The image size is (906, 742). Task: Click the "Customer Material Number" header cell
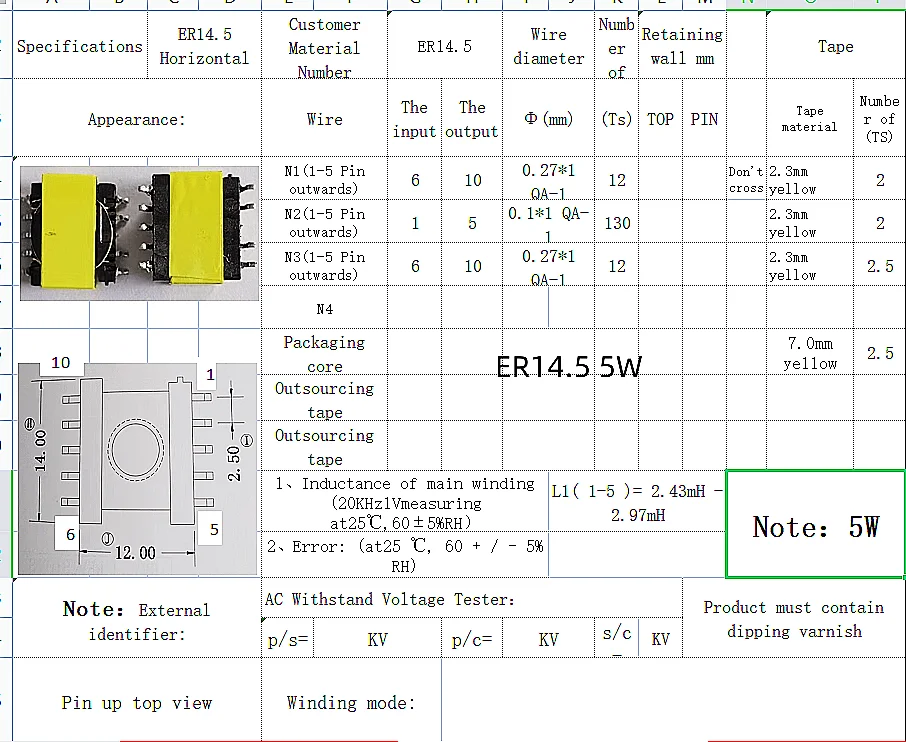click(x=324, y=46)
